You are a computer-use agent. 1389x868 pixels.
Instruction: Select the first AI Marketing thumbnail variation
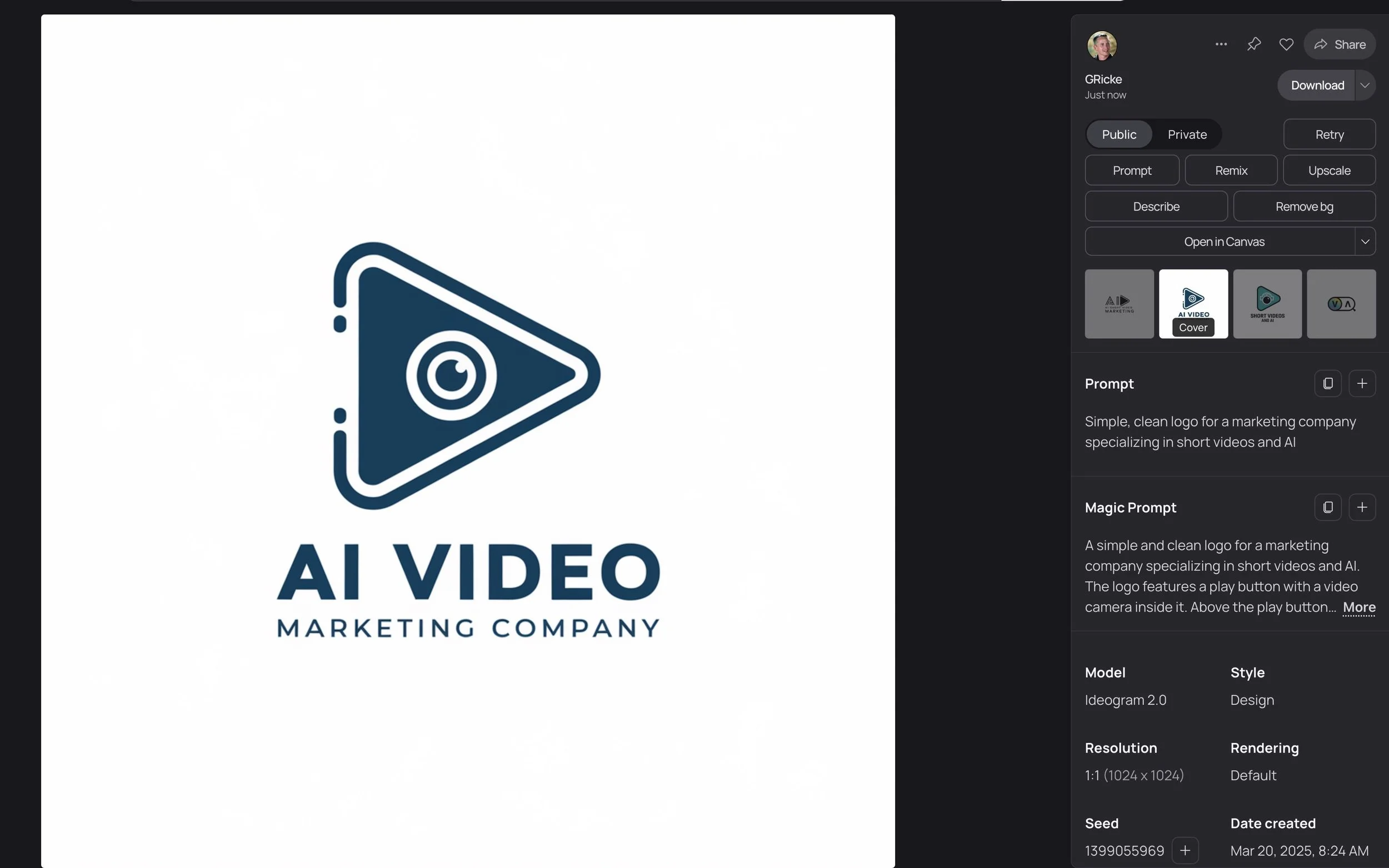point(1118,304)
